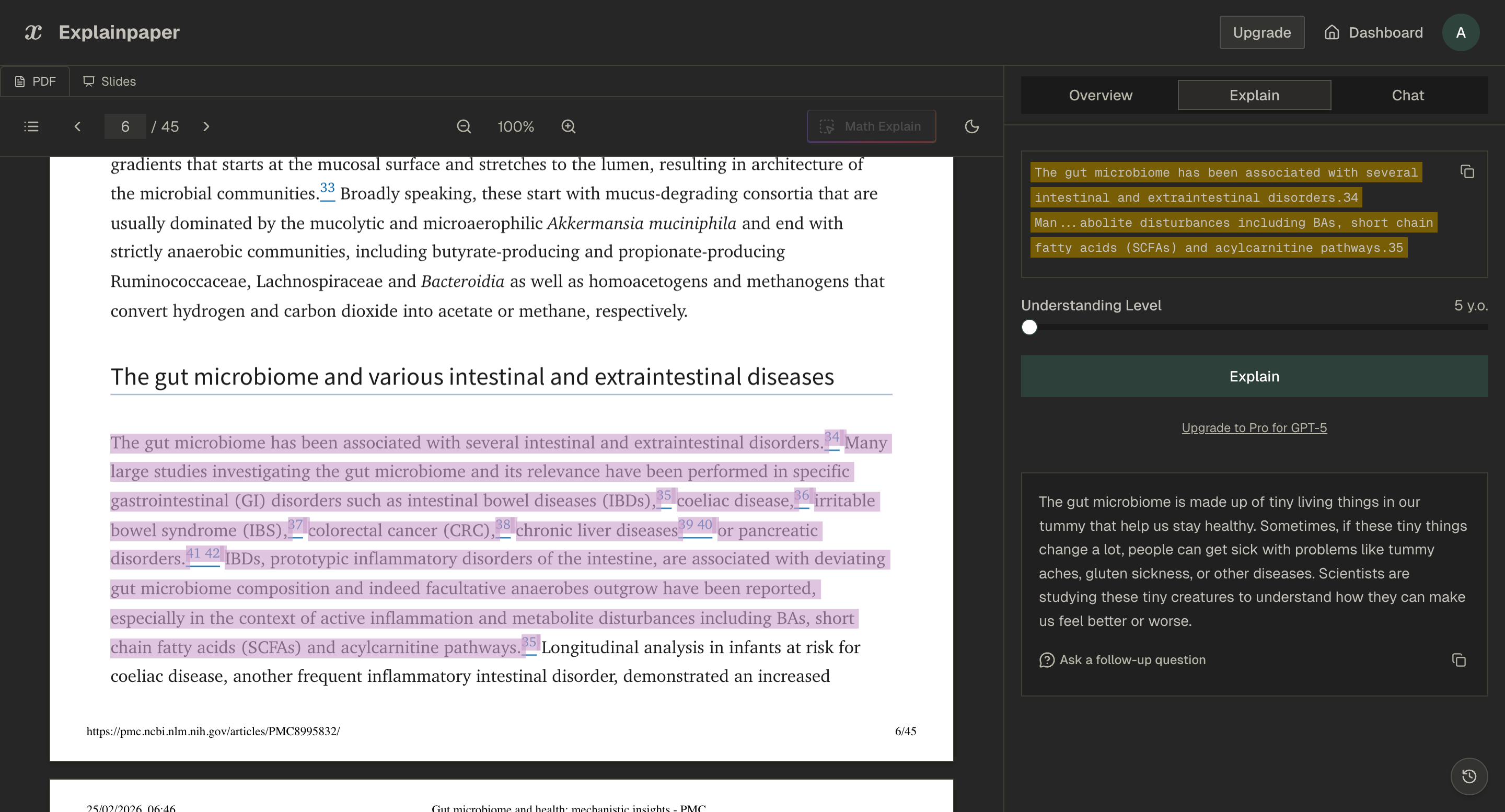Switch to the Overview tab

[x=1100, y=95]
